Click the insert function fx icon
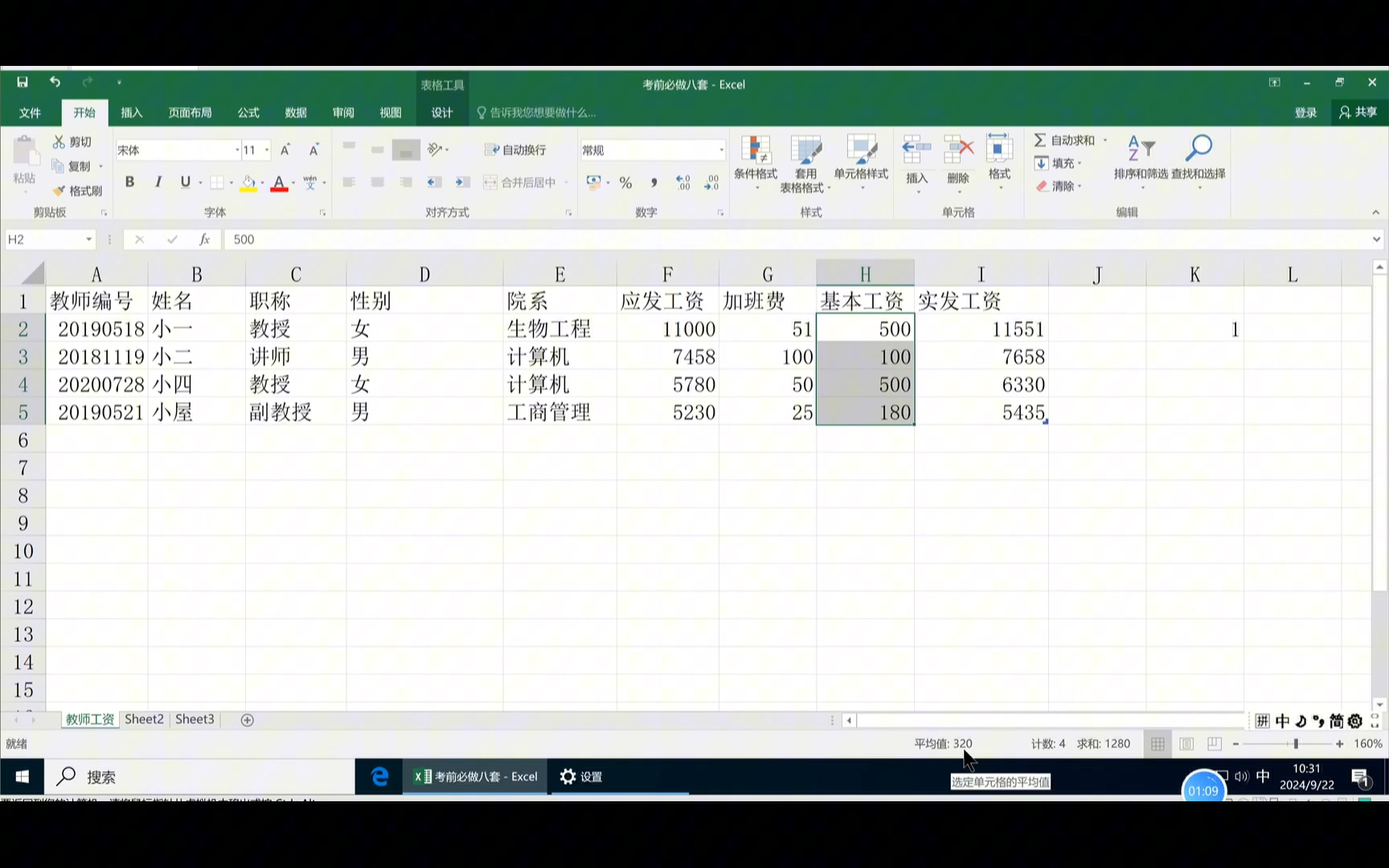This screenshot has height=868, width=1389. pyautogui.click(x=205, y=240)
